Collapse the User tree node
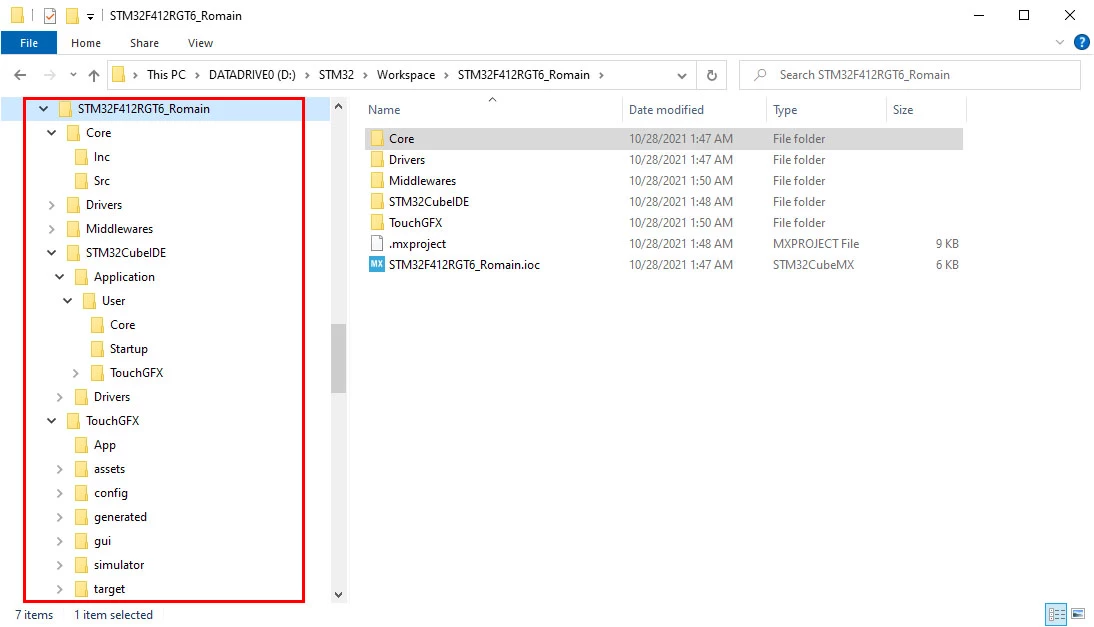The height and width of the screenshot is (627, 1094). [x=68, y=301]
